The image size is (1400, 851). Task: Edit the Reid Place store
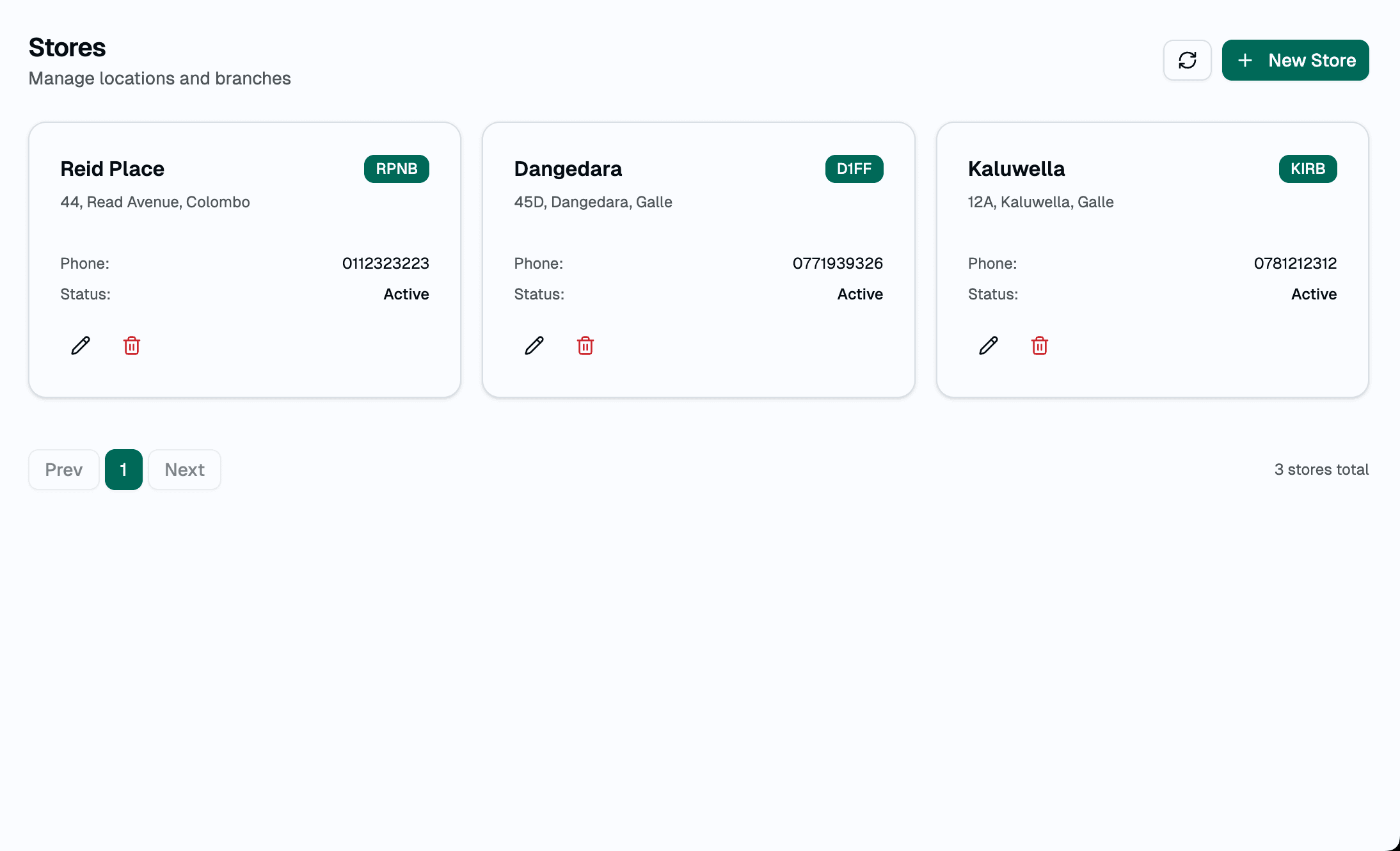[x=80, y=346]
